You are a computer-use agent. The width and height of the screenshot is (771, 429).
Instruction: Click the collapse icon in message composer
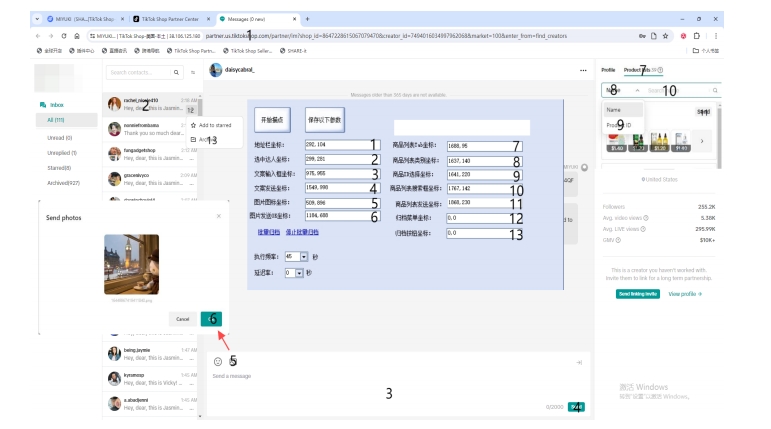click(579, 363)
